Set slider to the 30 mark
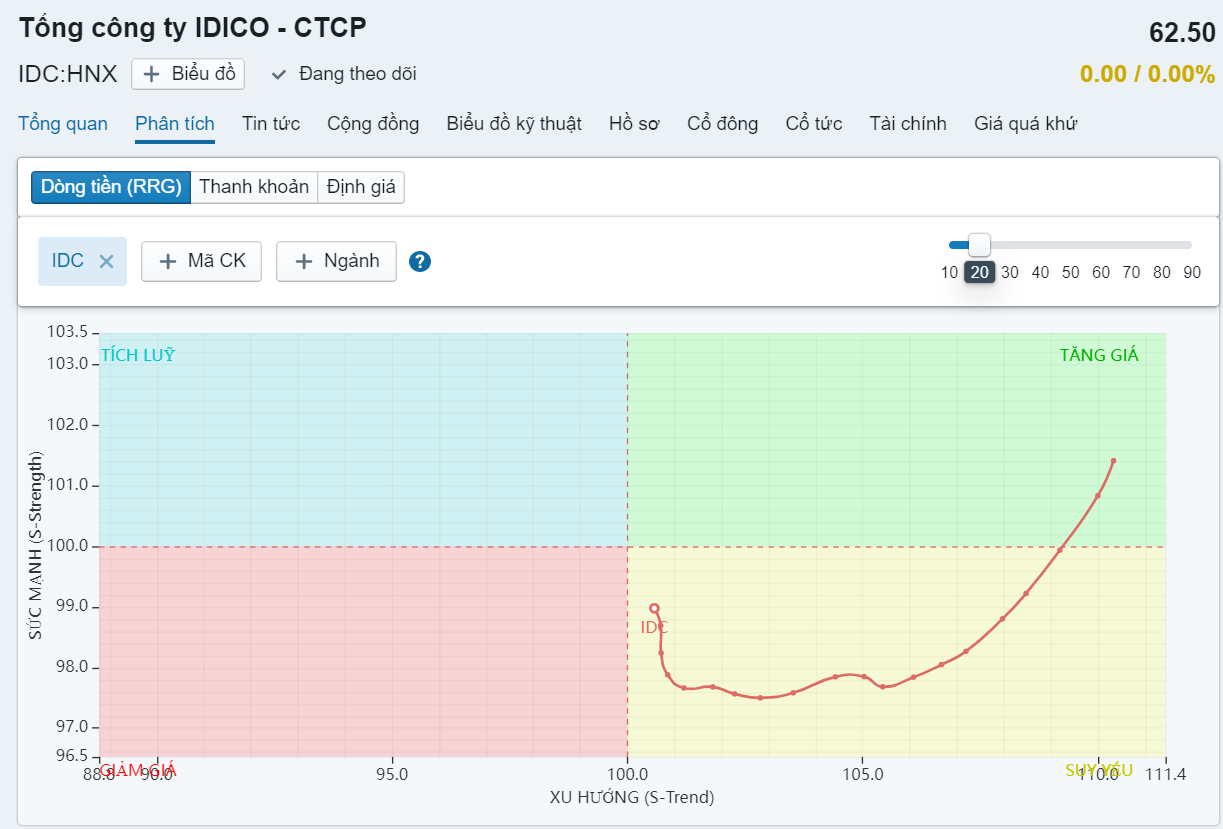The image size is (1223, 829). [x=1010, y=272]
